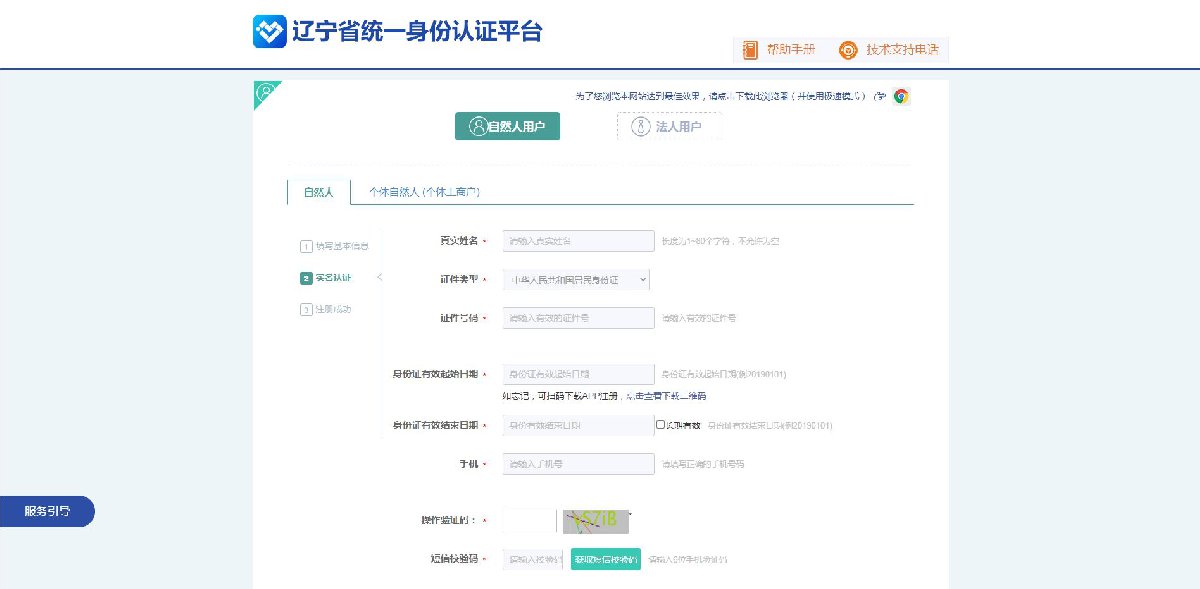Click the 手机 field label
Screen dimensions: 1200x589
tap(468, 464)
